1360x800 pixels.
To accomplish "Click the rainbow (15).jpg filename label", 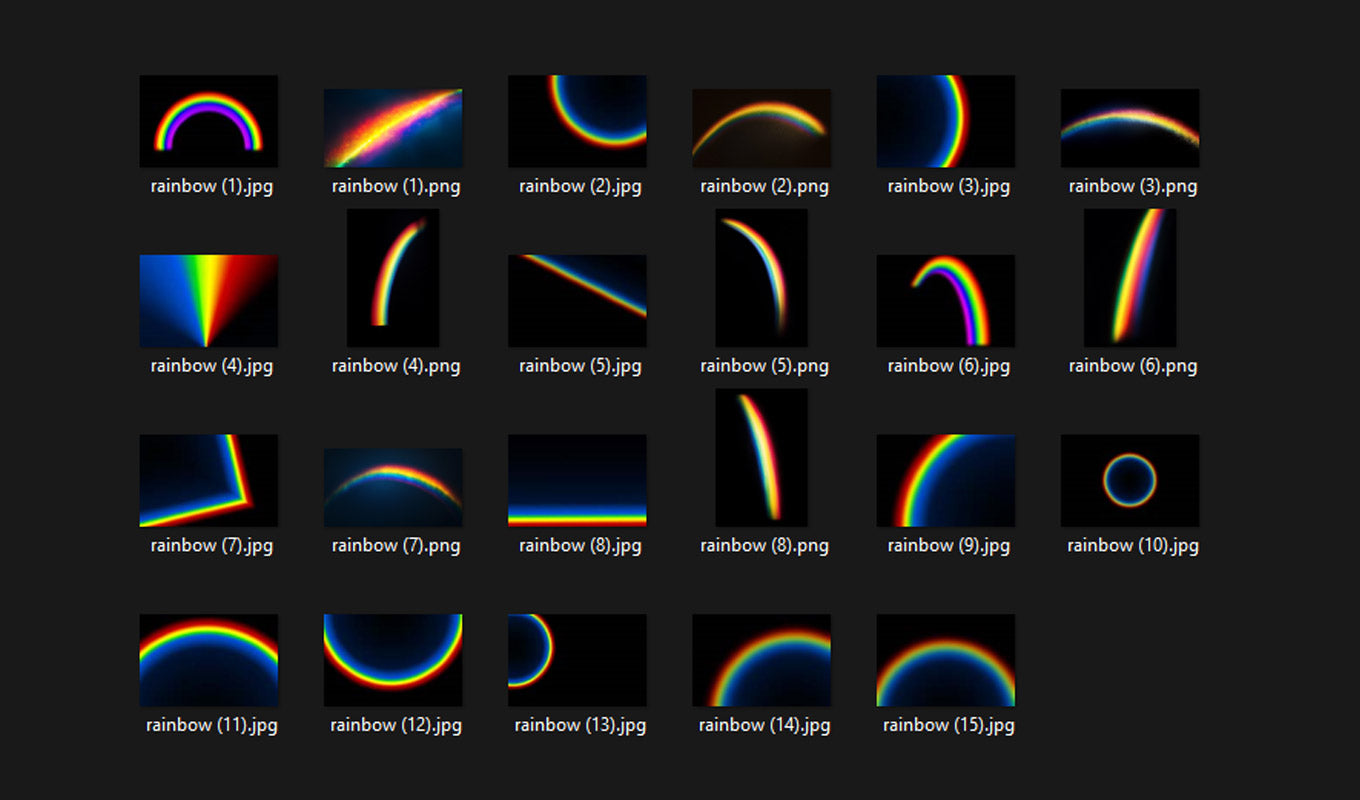I will [x=948, y=726].
